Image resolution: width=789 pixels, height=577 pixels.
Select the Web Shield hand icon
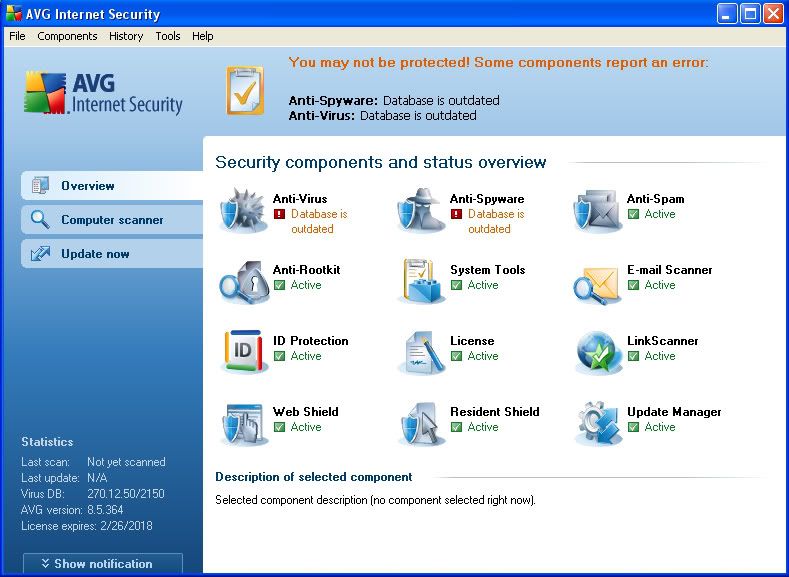tap(244, 424)
